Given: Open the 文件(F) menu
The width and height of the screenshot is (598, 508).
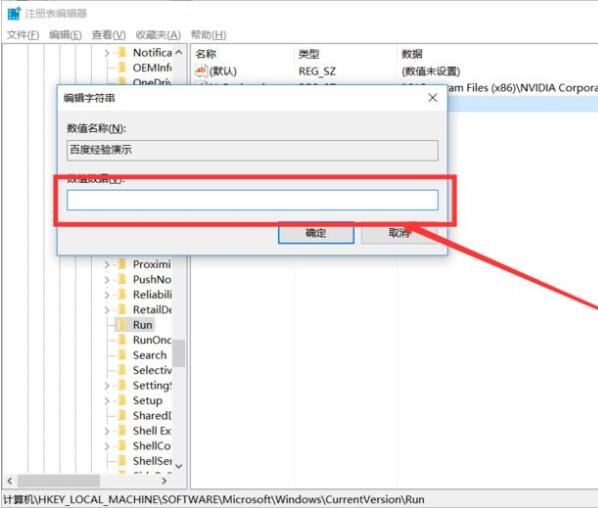Looking at the screenshot, I should coord(23,35).
